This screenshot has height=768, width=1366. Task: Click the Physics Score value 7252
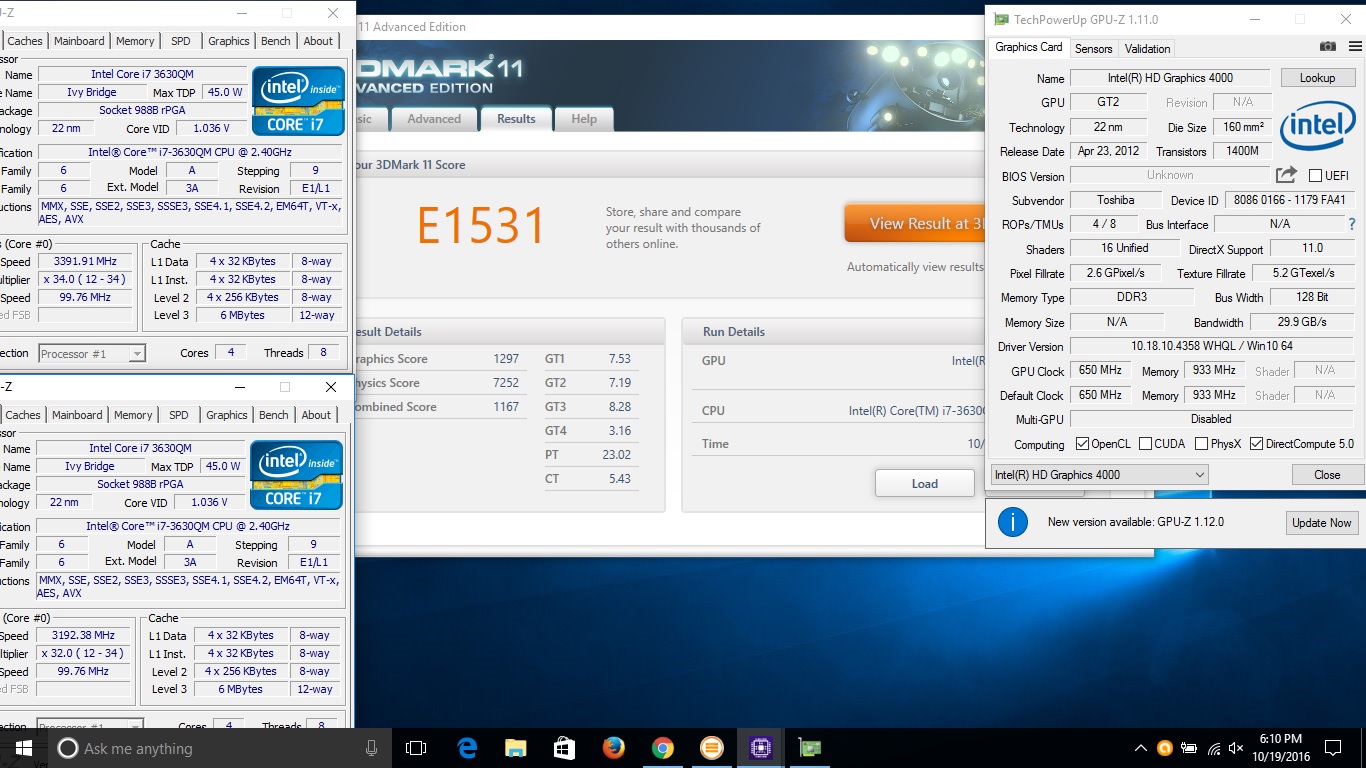click(x=506, y=383)
